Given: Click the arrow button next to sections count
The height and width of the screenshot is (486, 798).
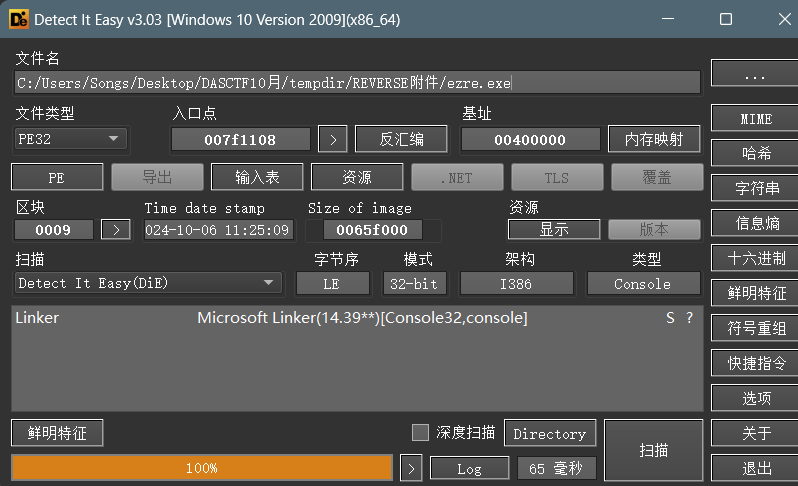Looking at the screenshot, I should (x=116, y=230).
